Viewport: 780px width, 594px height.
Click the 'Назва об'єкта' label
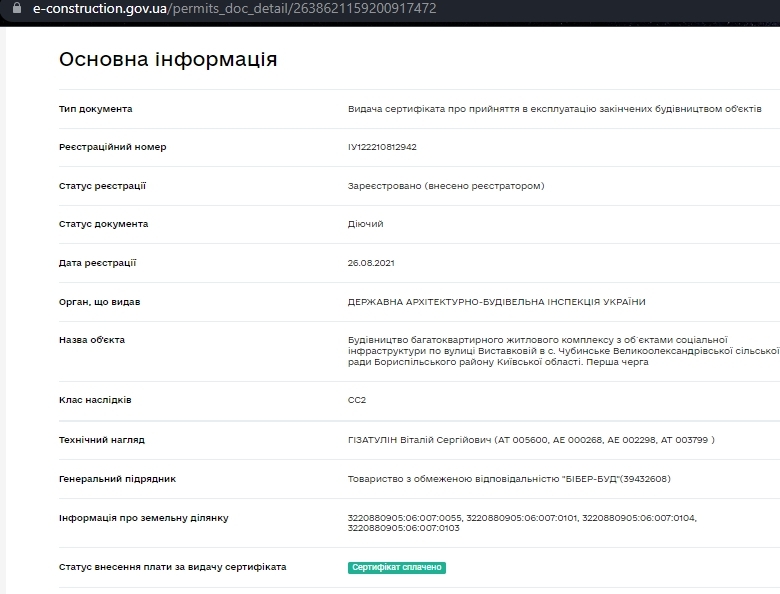[92, 340]
